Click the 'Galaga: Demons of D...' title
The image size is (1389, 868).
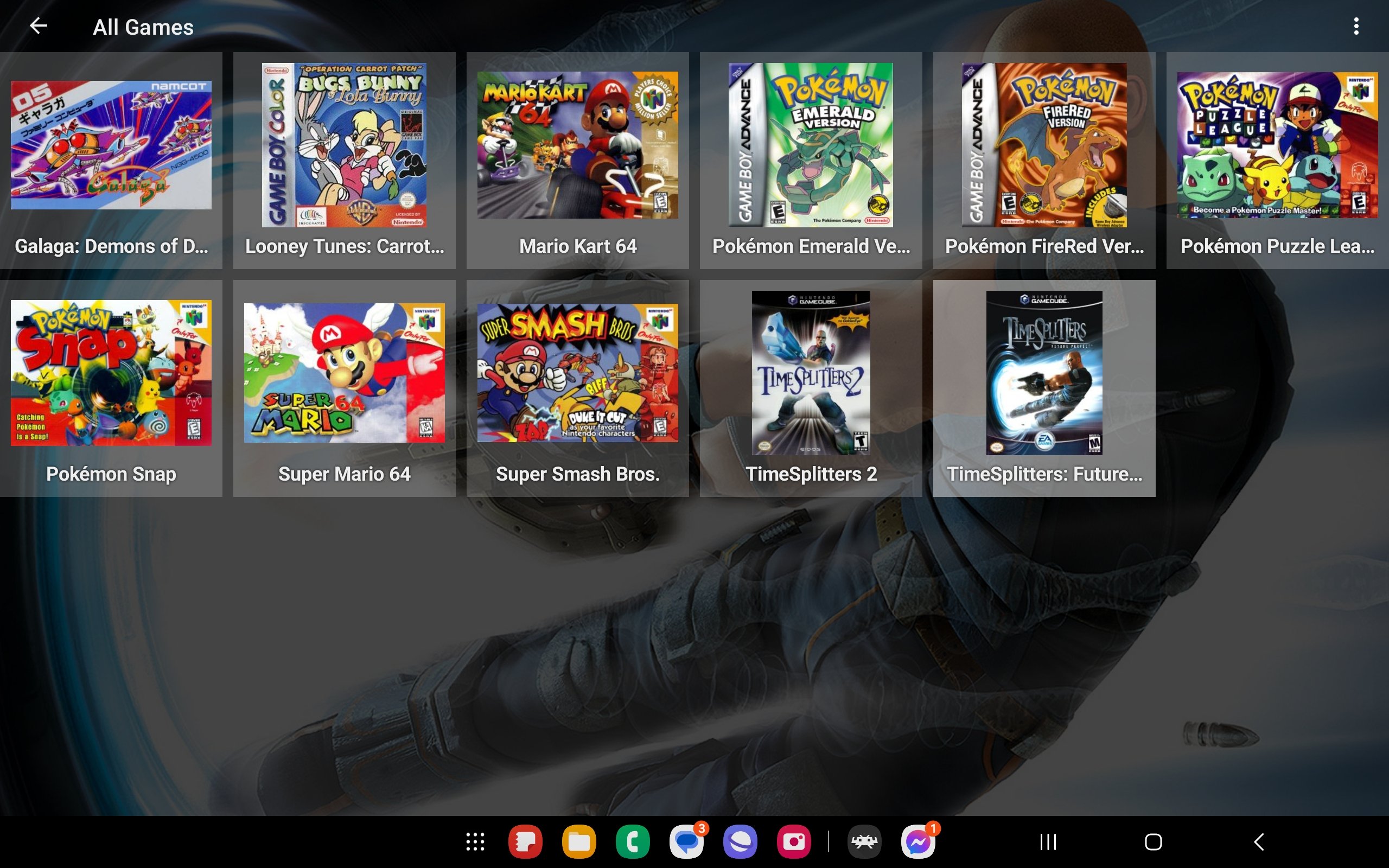[x=111, y=246]
